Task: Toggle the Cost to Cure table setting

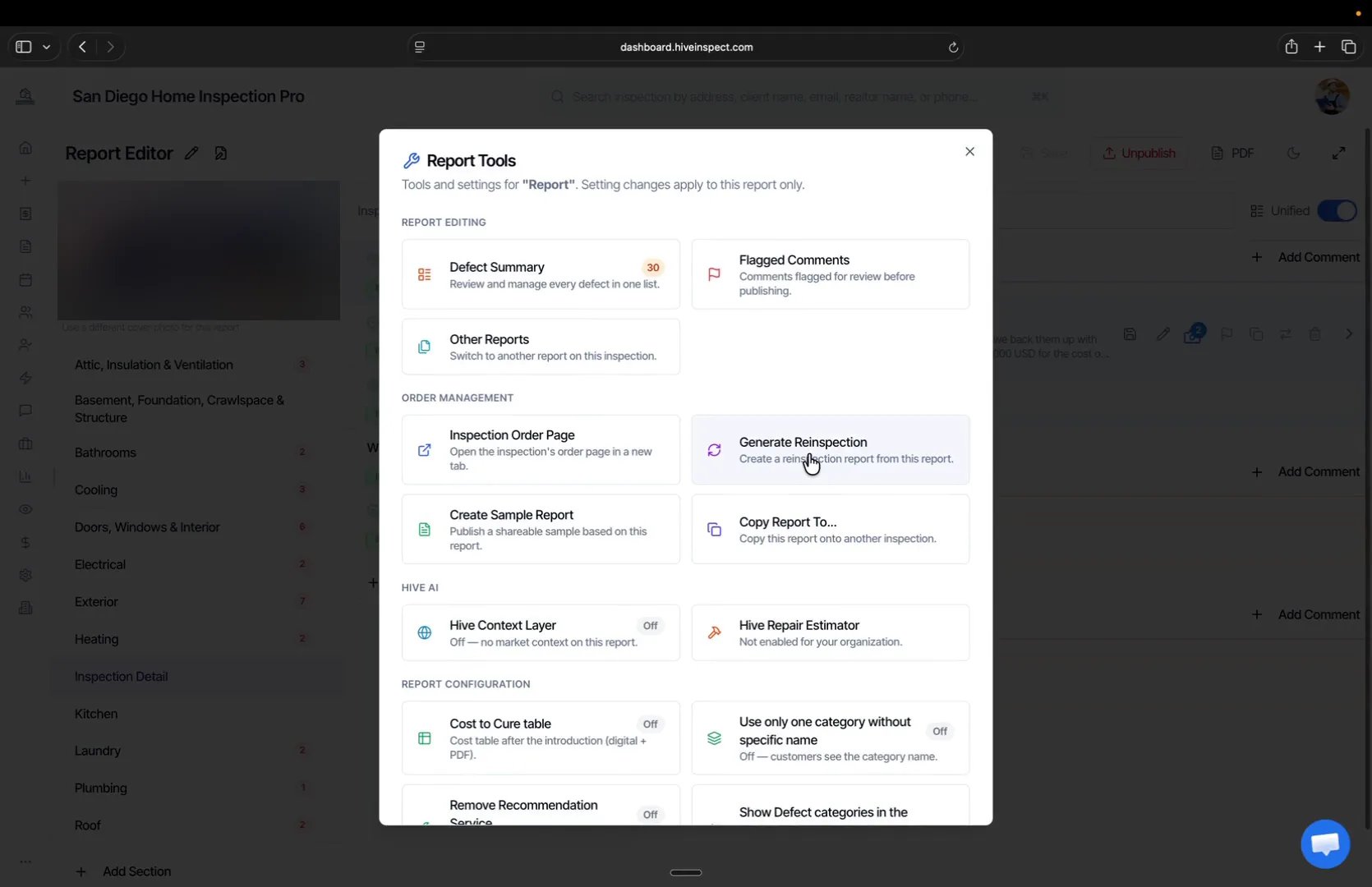Action: (x=650, y=724)
